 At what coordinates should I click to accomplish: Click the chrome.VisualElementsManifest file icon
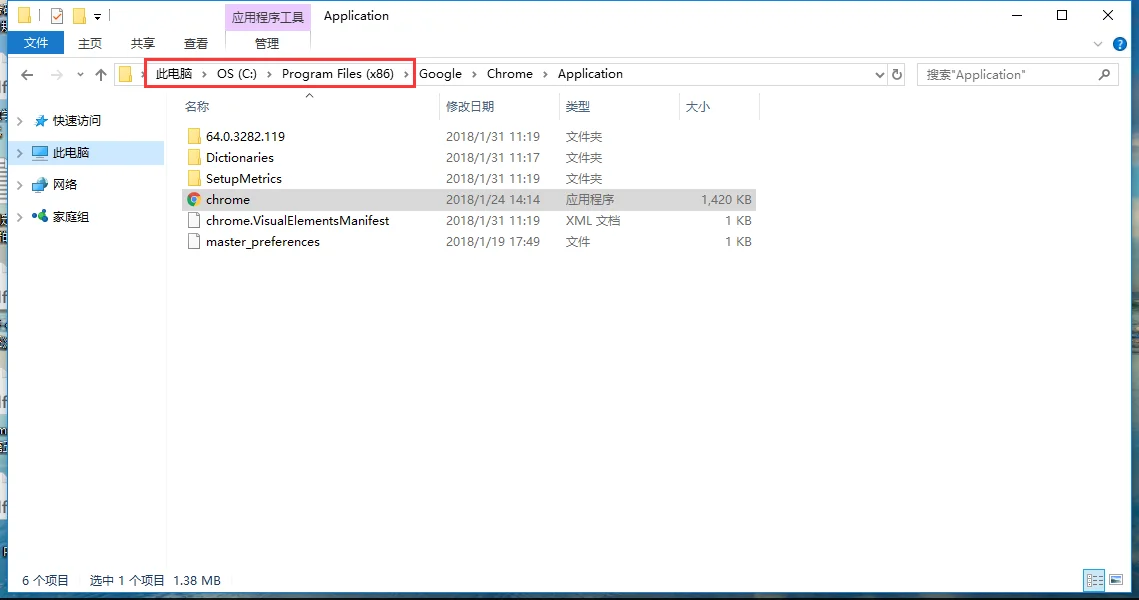(x=193, y=220)
